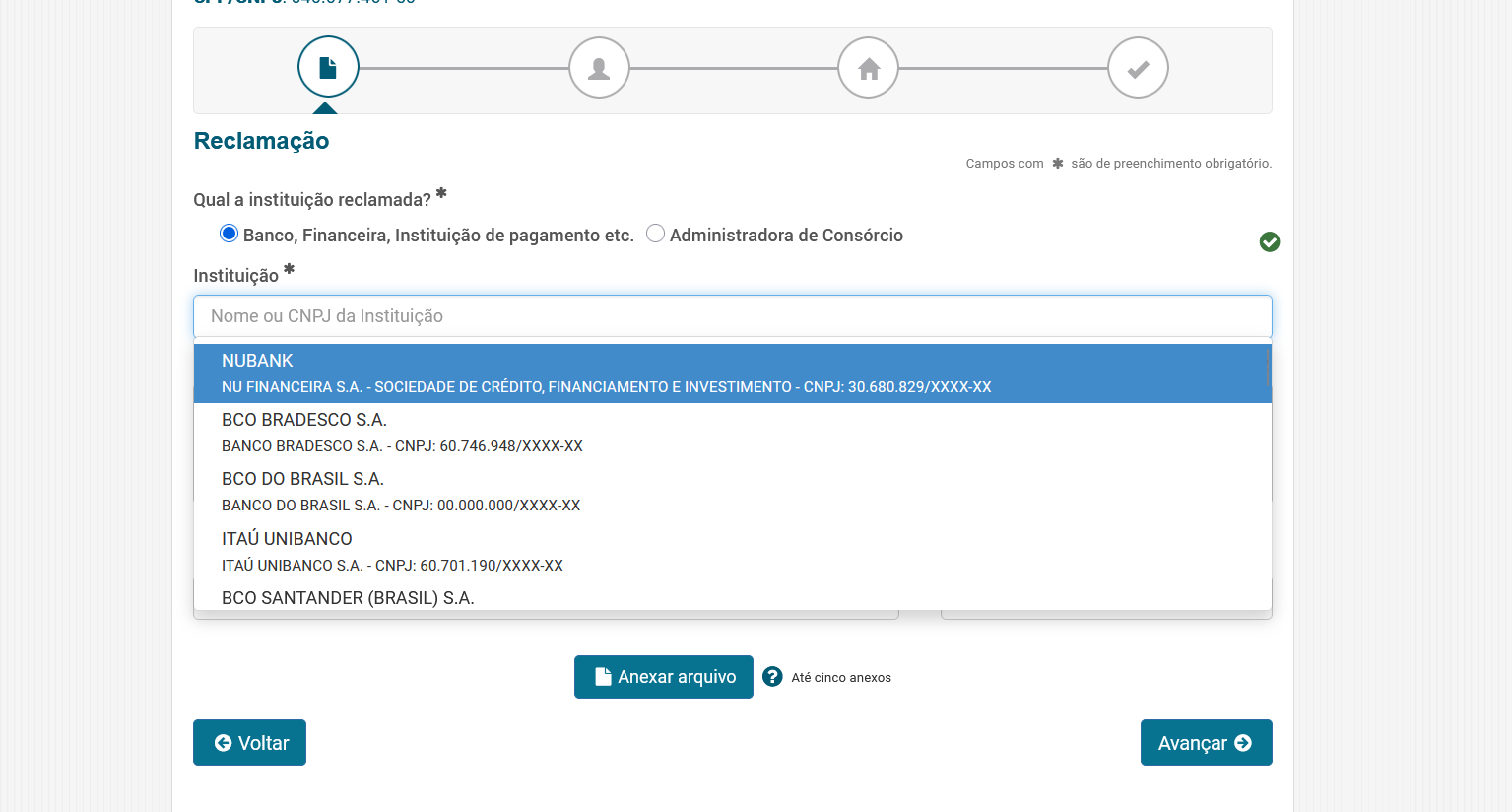
Task: Click the file icon on Anexar arquivo
Action: click(603, 677)
